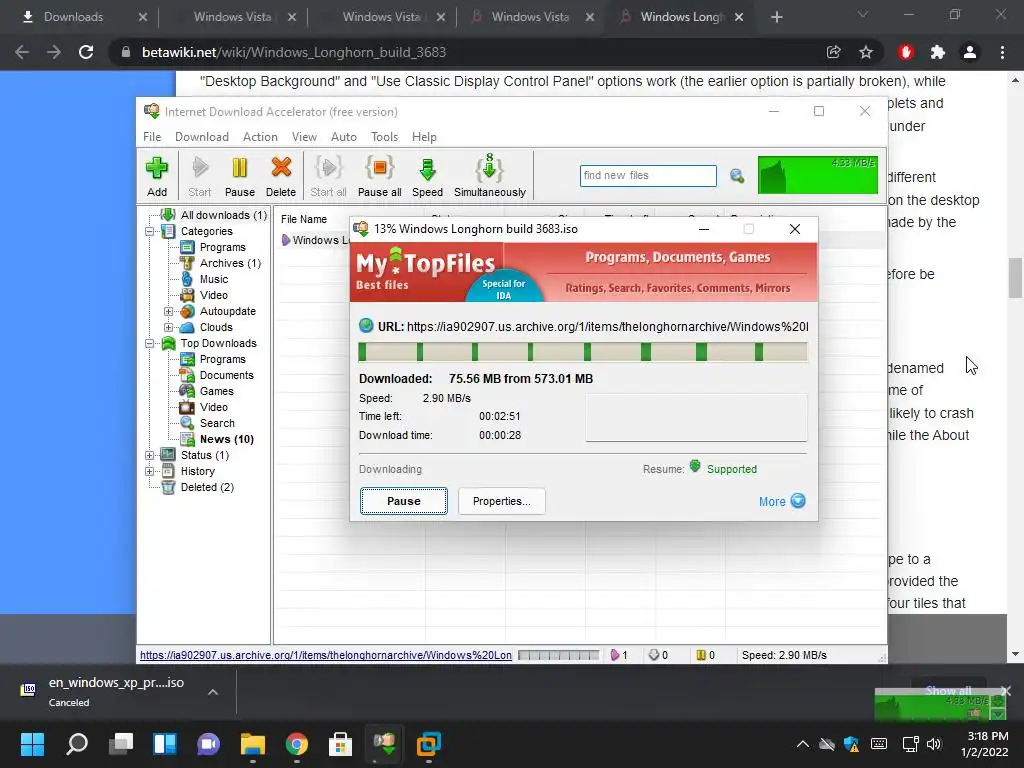Click the segmented download progress bar
Image resolution: width=1024 pixels, height=768 pixels.
[583, 352]
